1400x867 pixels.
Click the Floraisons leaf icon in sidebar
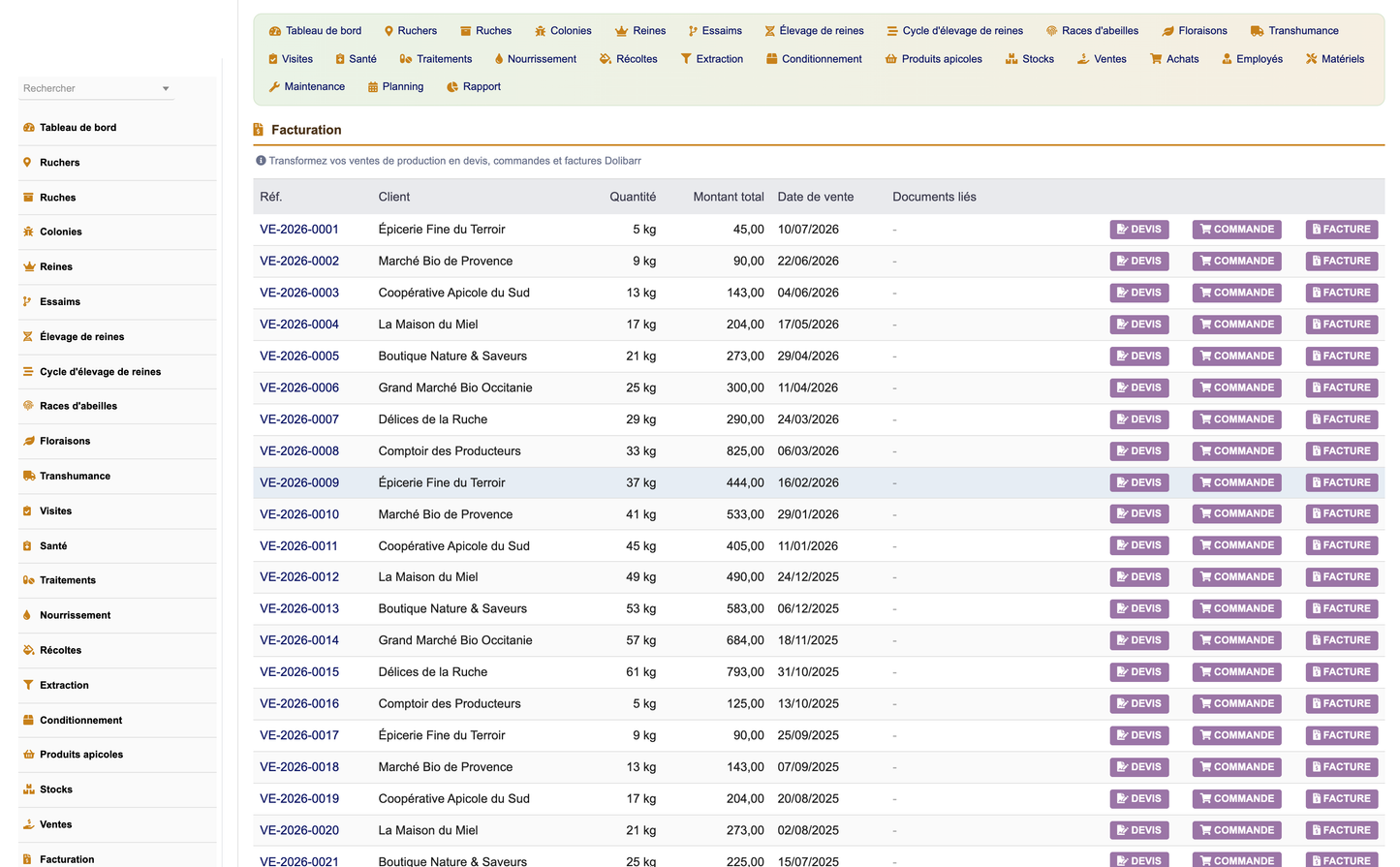pyautogui.click(x=28, y=441)
